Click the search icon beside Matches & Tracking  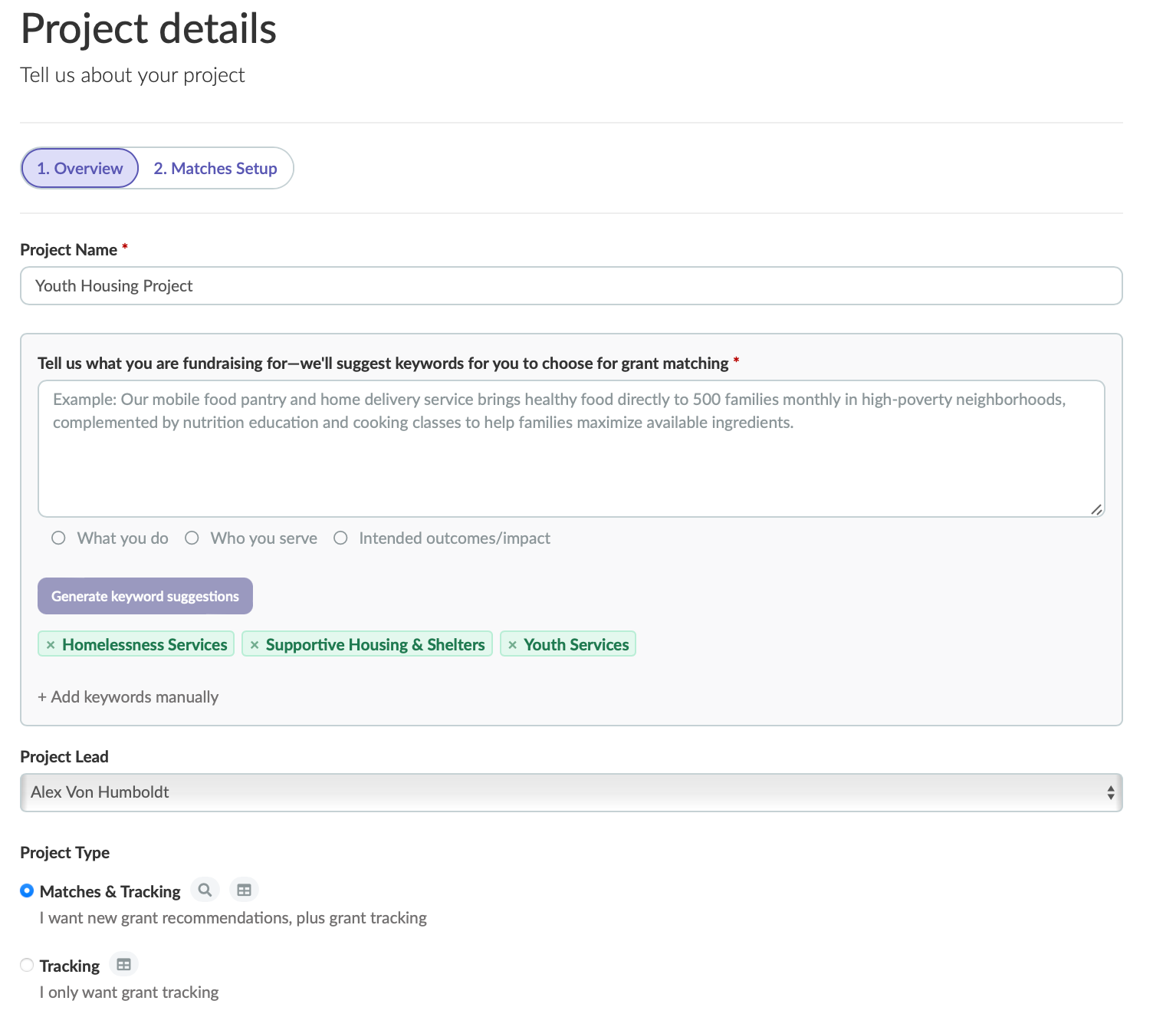(x=205, y=890)
